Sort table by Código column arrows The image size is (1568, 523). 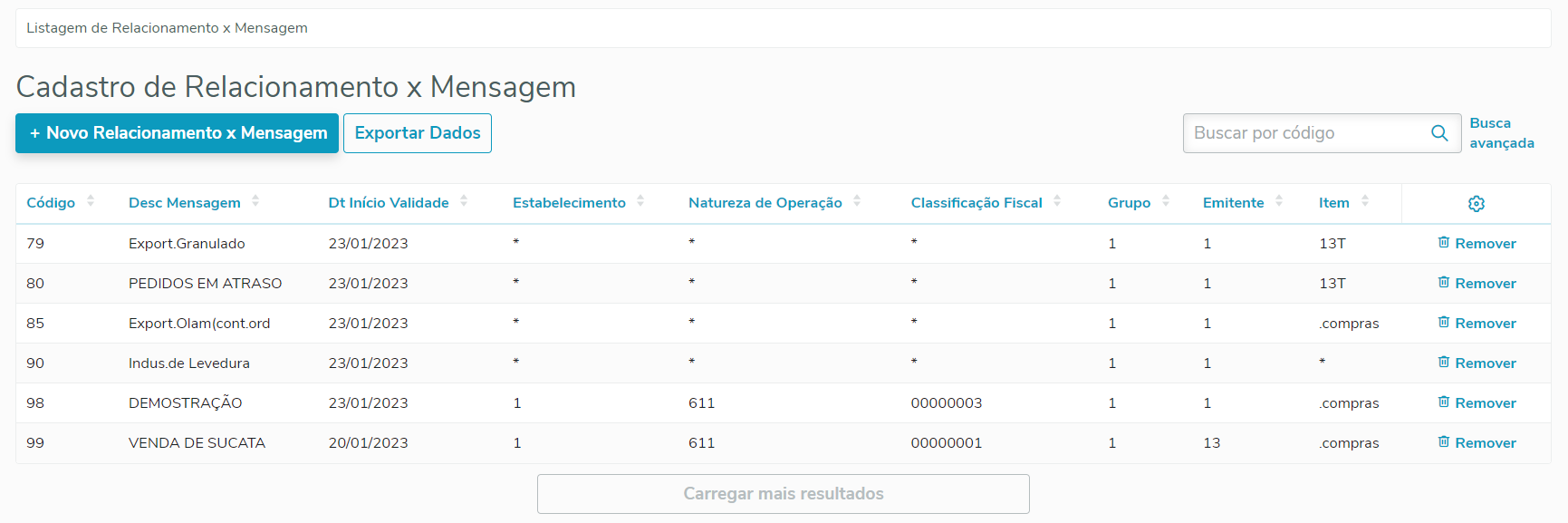point(91,202)
